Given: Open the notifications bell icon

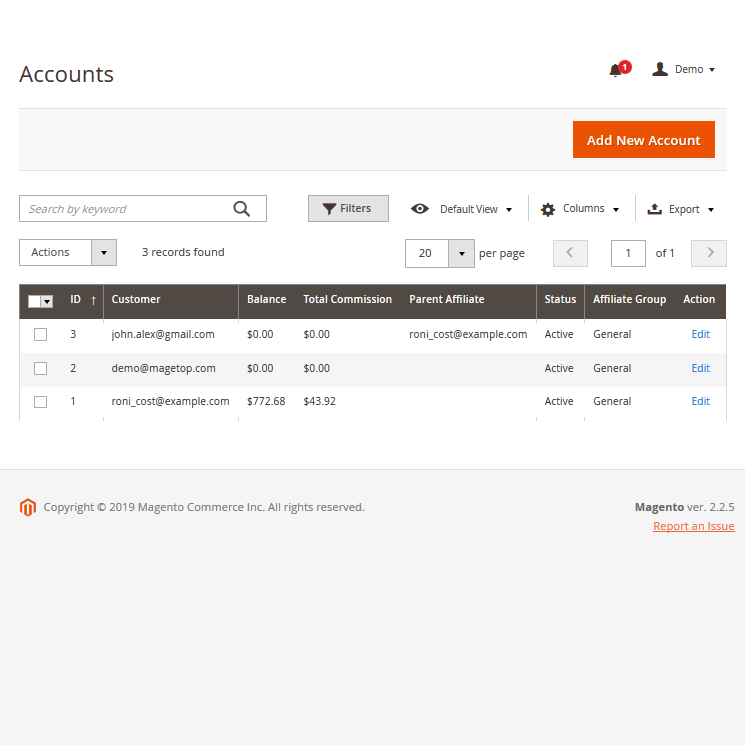Looking at the screenshot, I should 616,70.
